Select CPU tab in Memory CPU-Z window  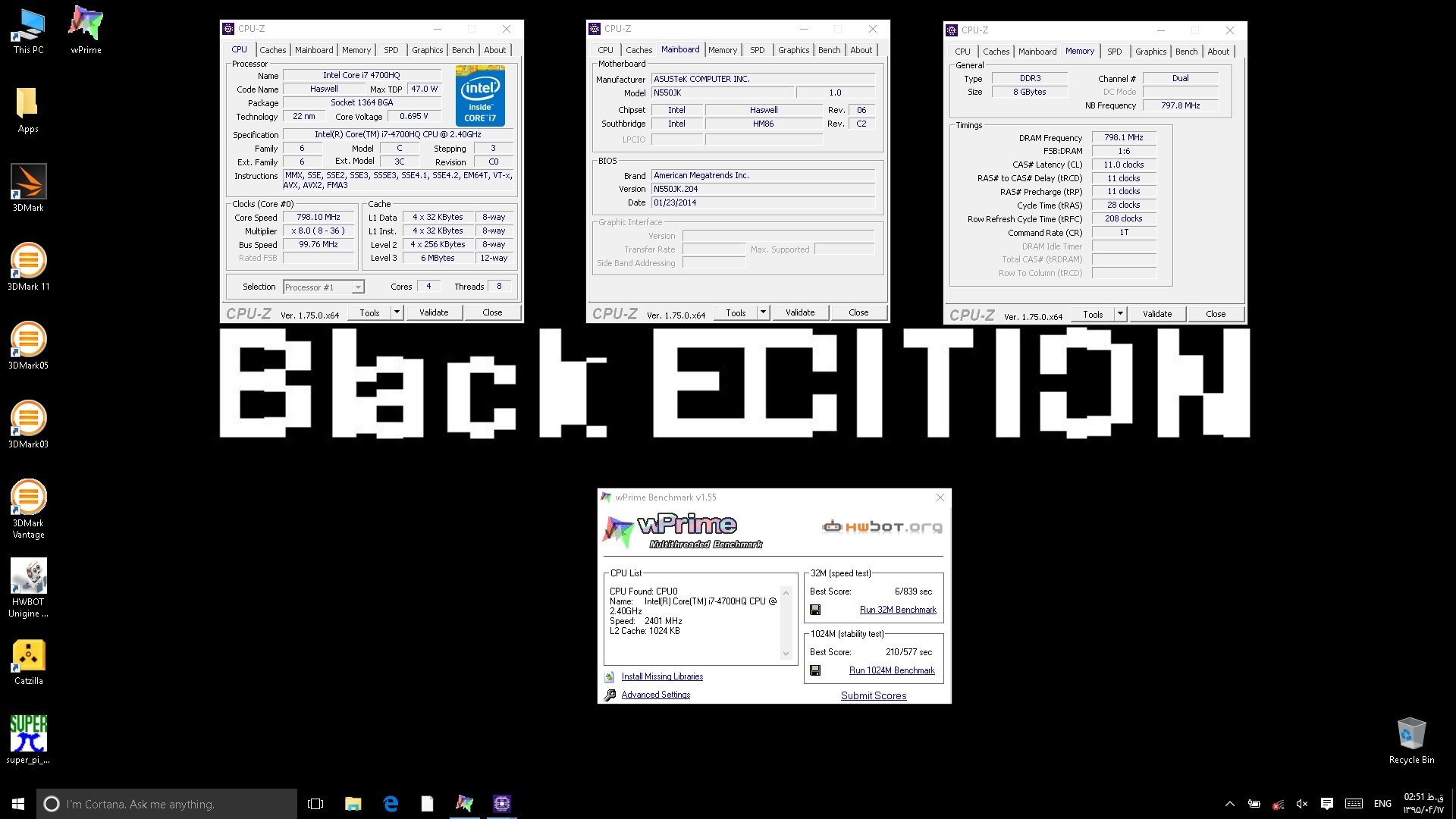(x=962, y=52)
